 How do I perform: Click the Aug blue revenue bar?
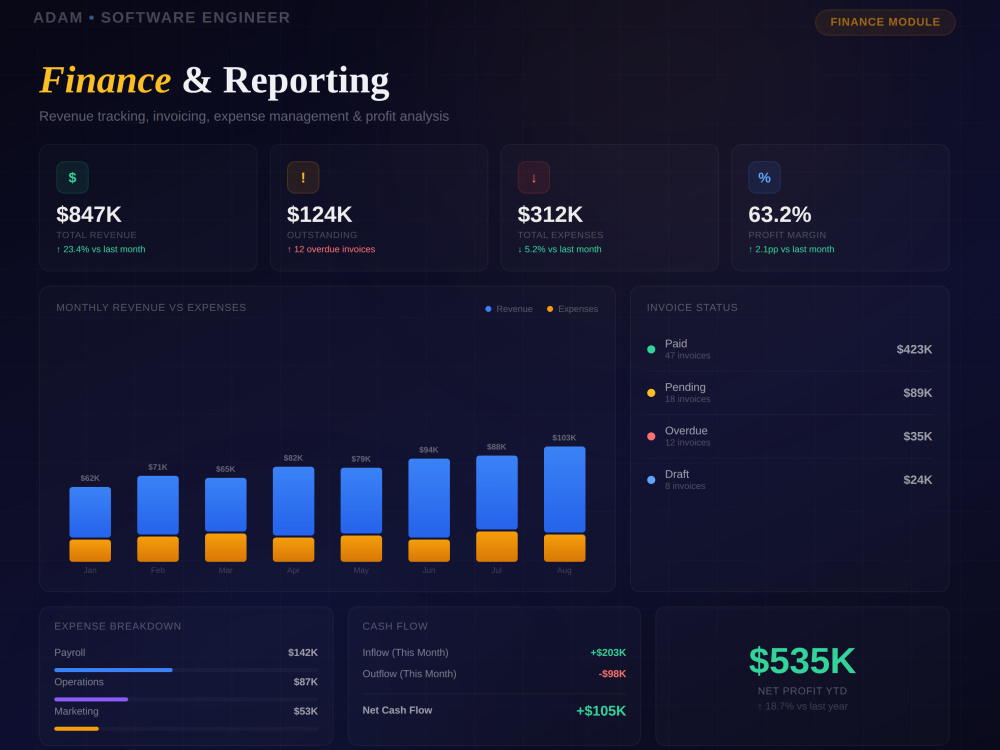coord(564,489)
